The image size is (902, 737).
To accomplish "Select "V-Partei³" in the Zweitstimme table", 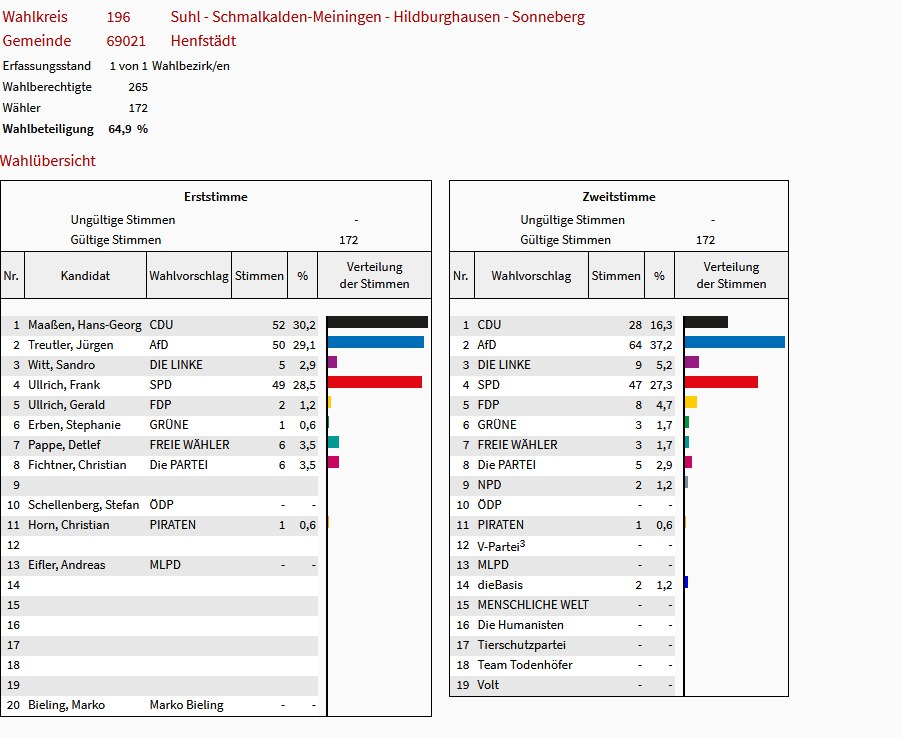I will (501, 545).
